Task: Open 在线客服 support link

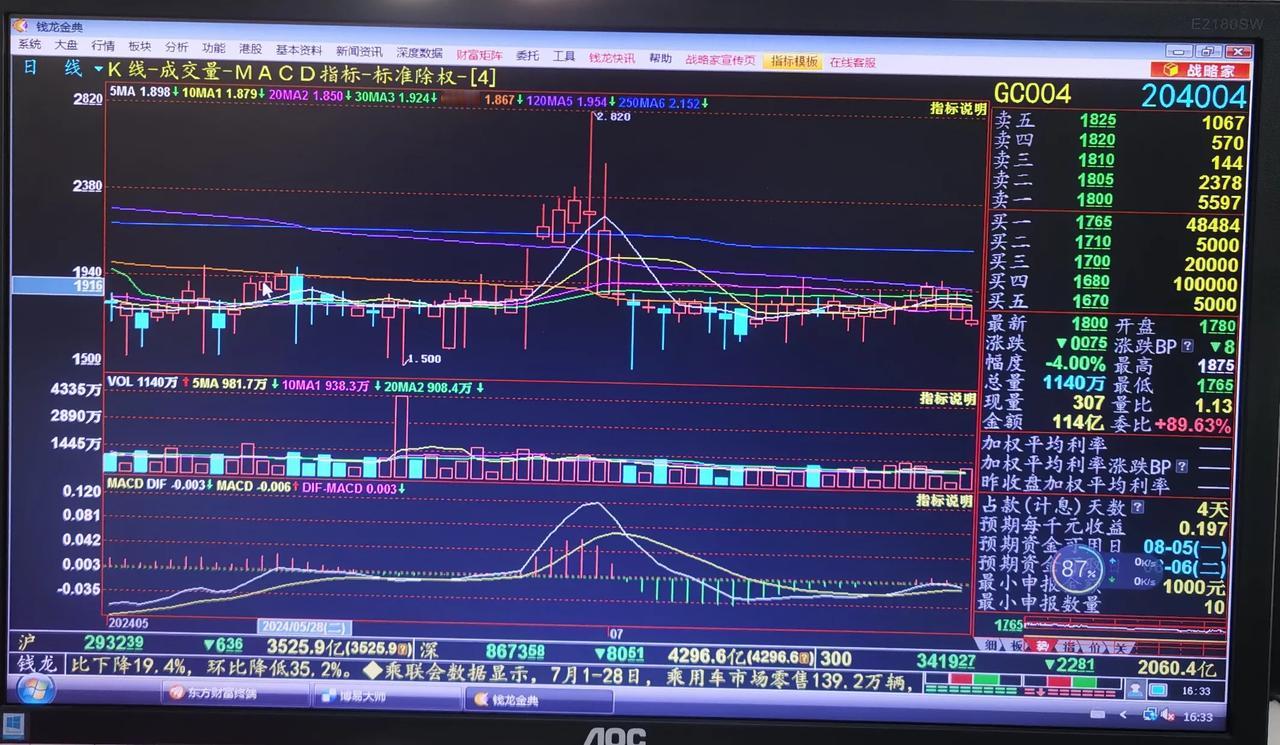Action: (x=853, y=62)
